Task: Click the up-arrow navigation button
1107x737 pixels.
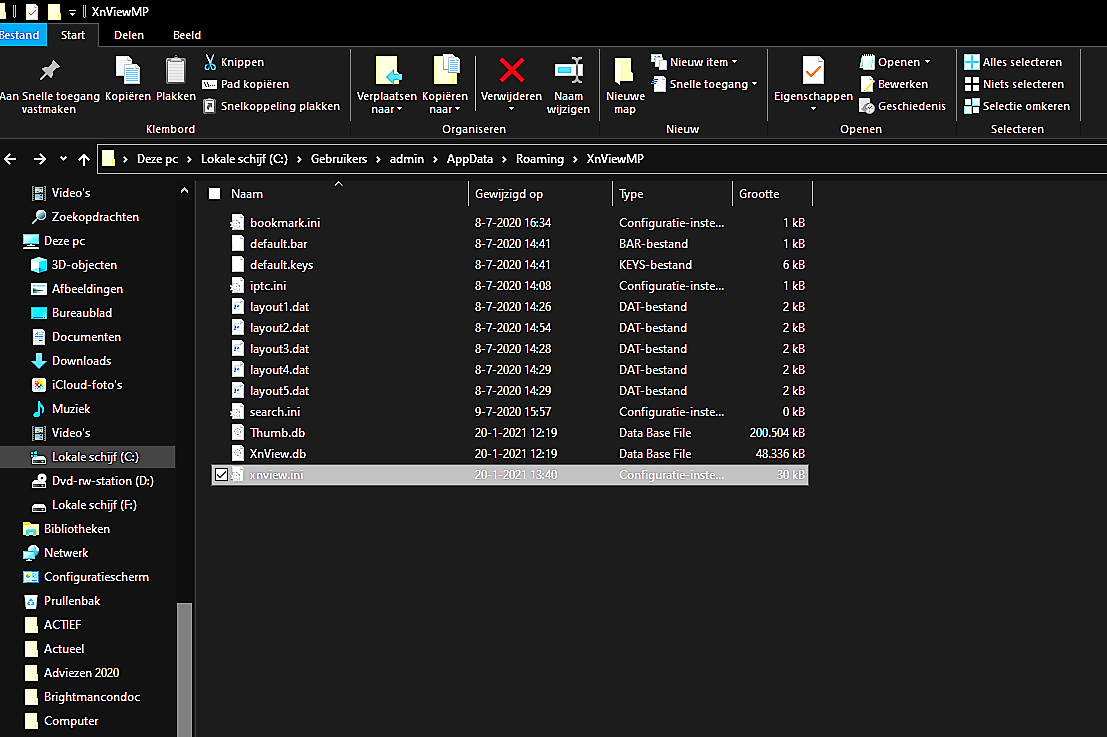Action: (84, 159)
